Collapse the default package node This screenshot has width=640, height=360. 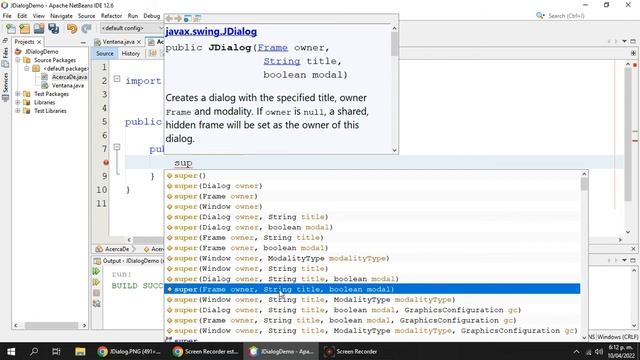click(27, 69)
